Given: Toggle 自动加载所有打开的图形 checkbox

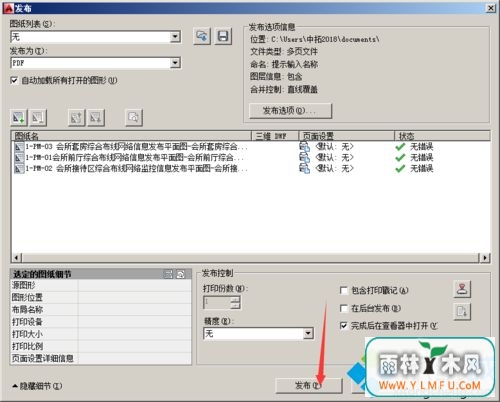Looking at the screenshot, I should [14, 80].
